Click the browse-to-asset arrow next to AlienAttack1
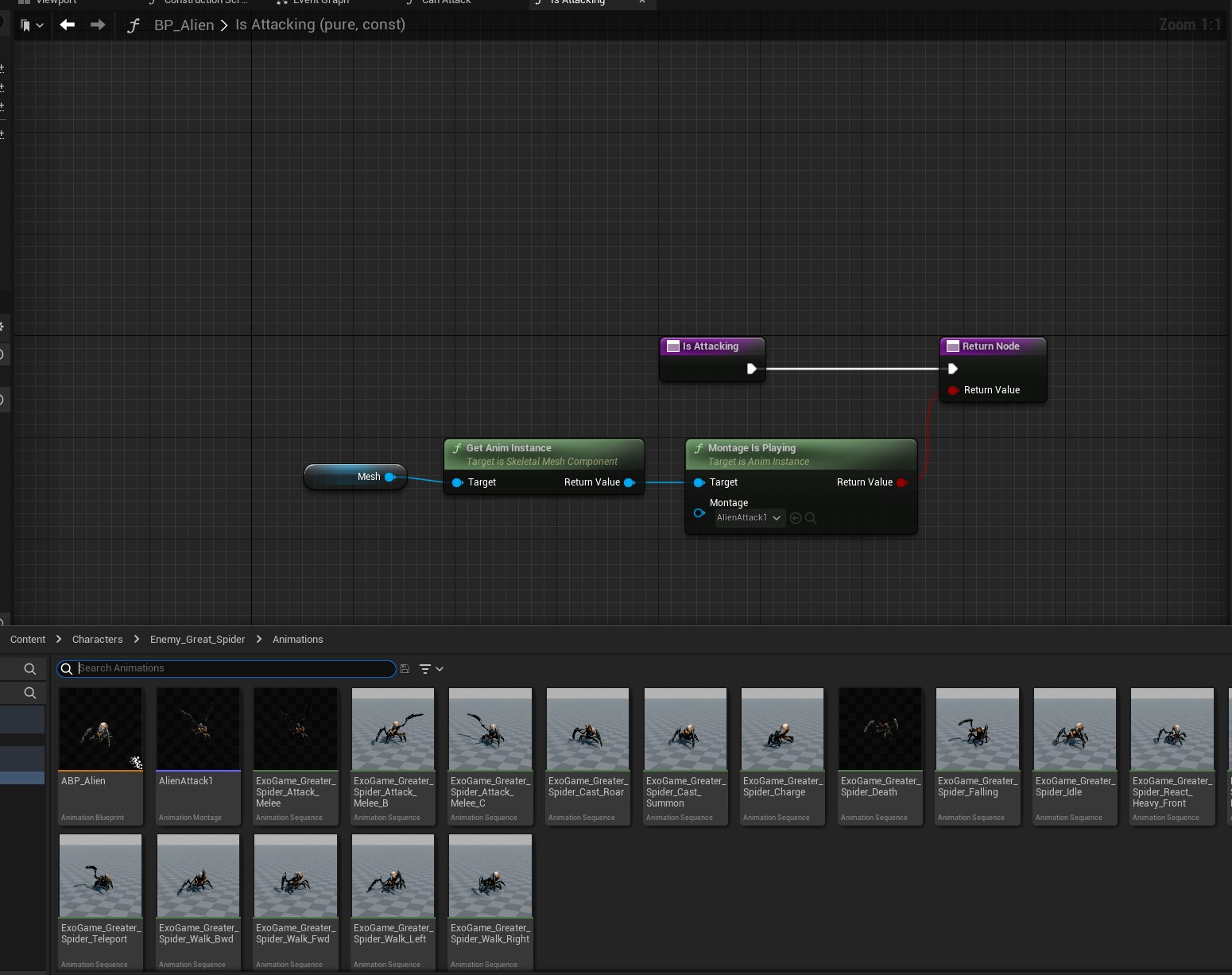 796,518
